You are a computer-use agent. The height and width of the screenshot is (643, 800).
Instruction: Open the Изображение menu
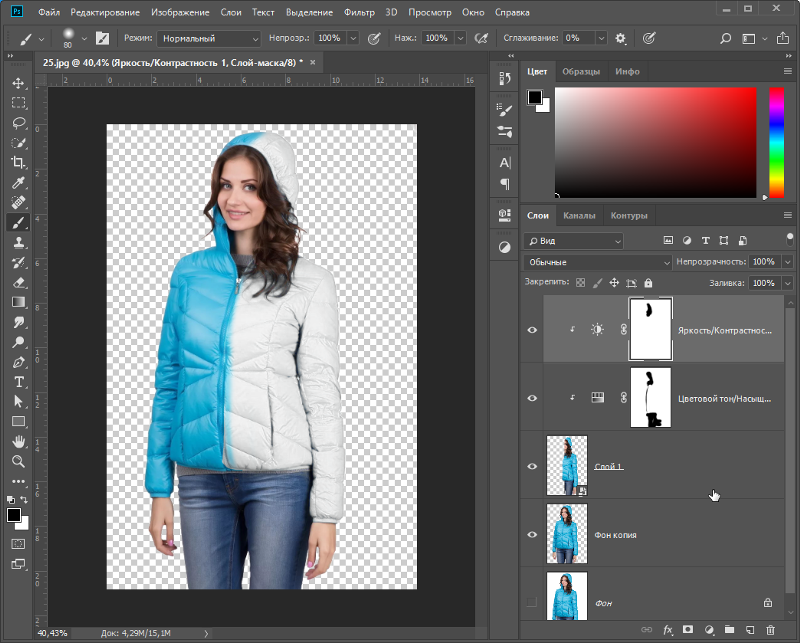[180, 12]
